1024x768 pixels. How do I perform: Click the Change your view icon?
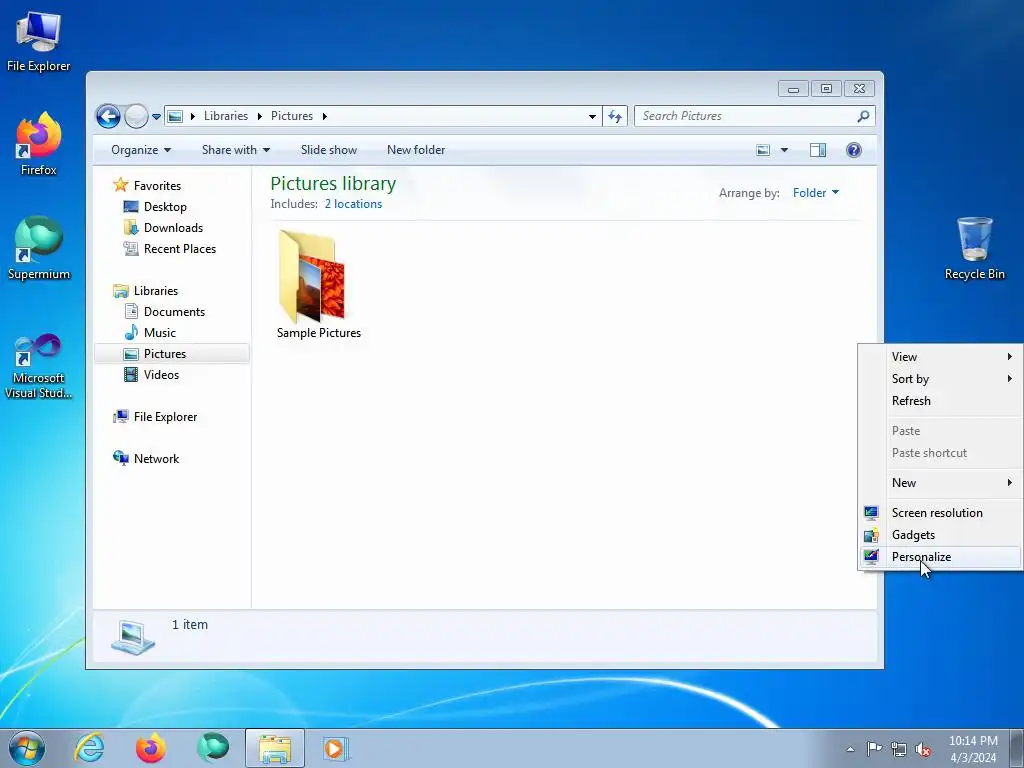pyautogui.click(x=763, y=150)
